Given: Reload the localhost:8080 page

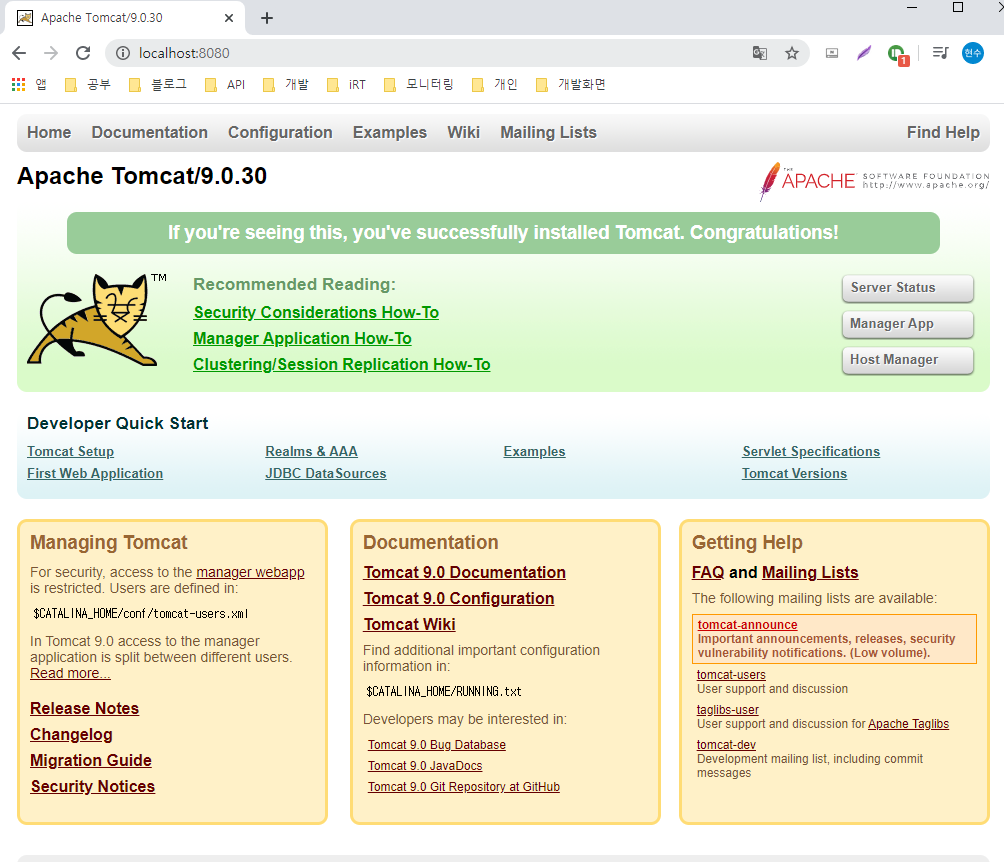Looking at the screenshot, I should click(83, 53).
